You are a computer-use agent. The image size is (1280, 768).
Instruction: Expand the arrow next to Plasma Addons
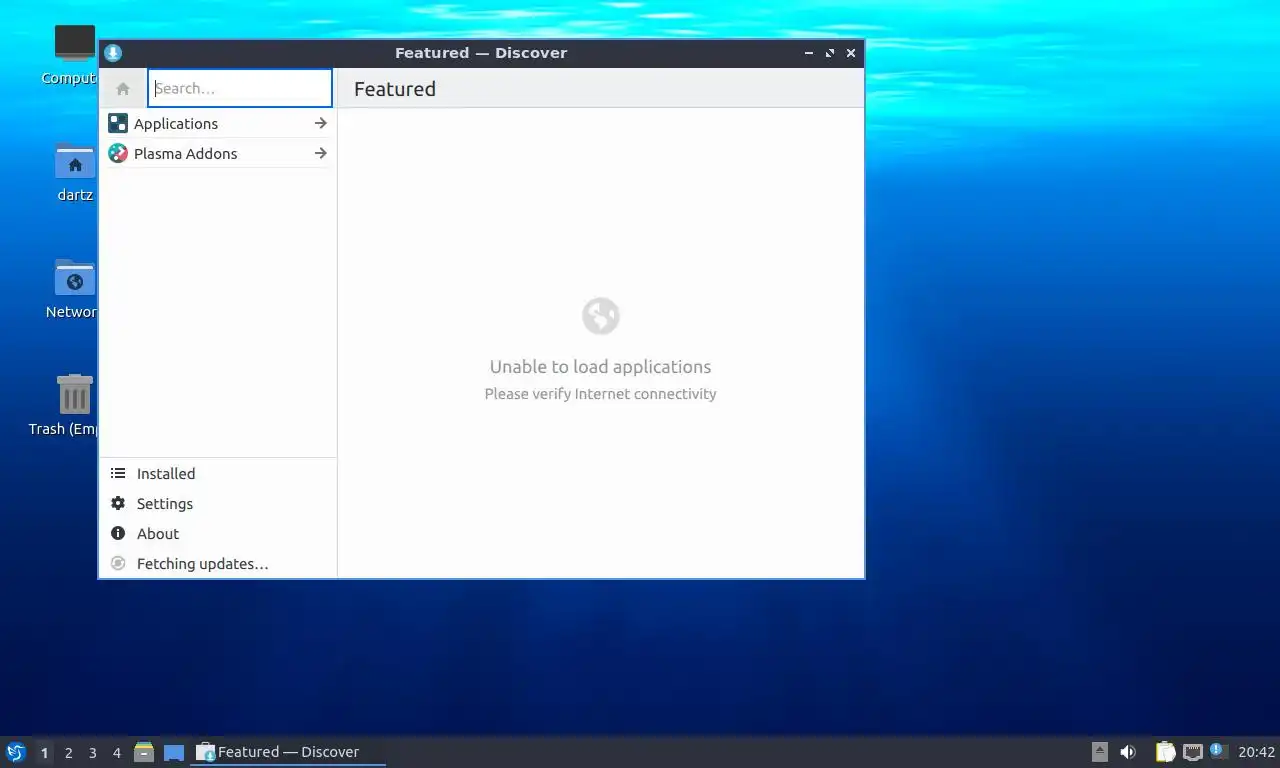pyautogui.click(x=320, y=153)
